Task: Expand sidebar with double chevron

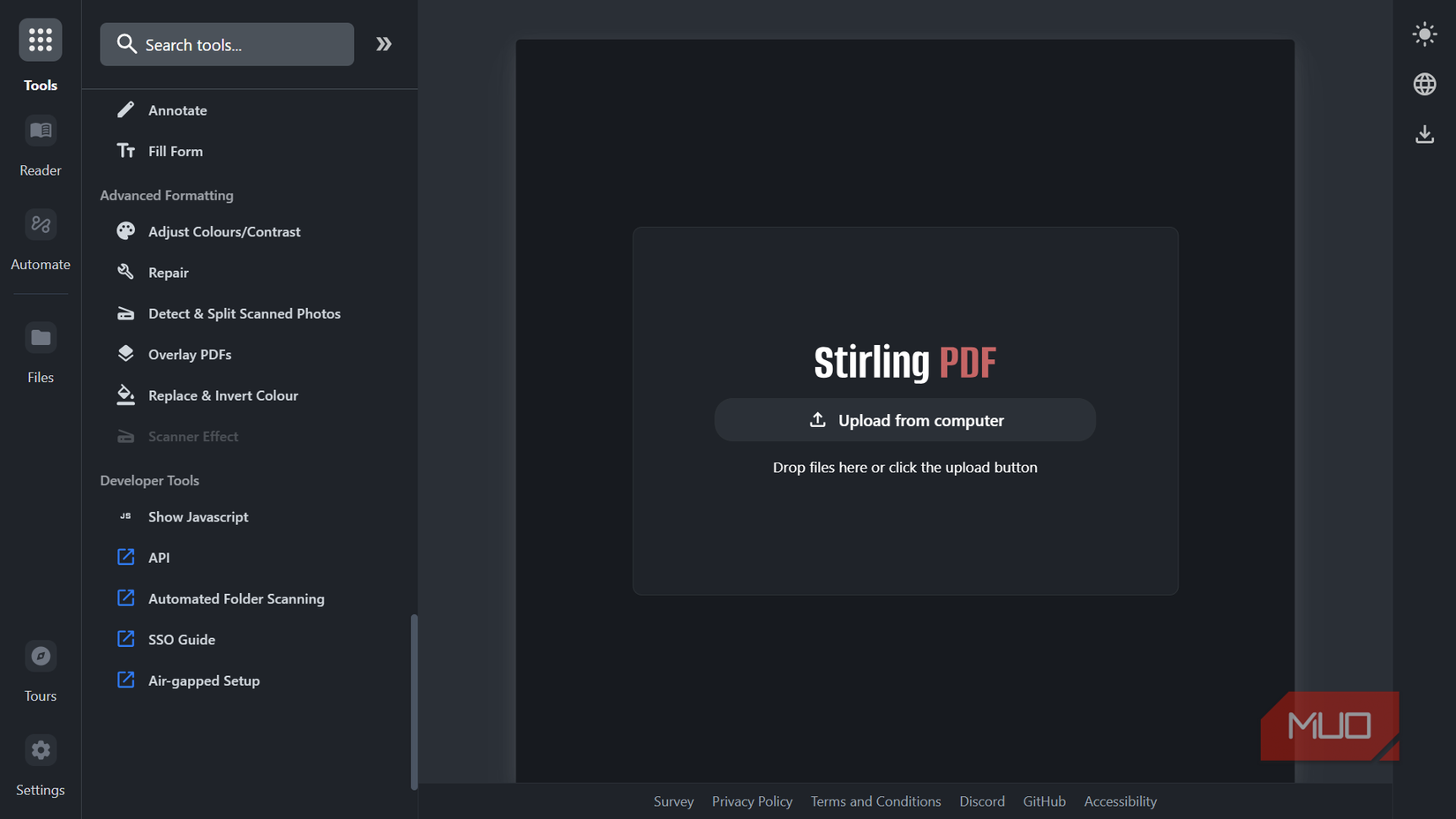Action: pyautogui.click(x=384, y=44)
